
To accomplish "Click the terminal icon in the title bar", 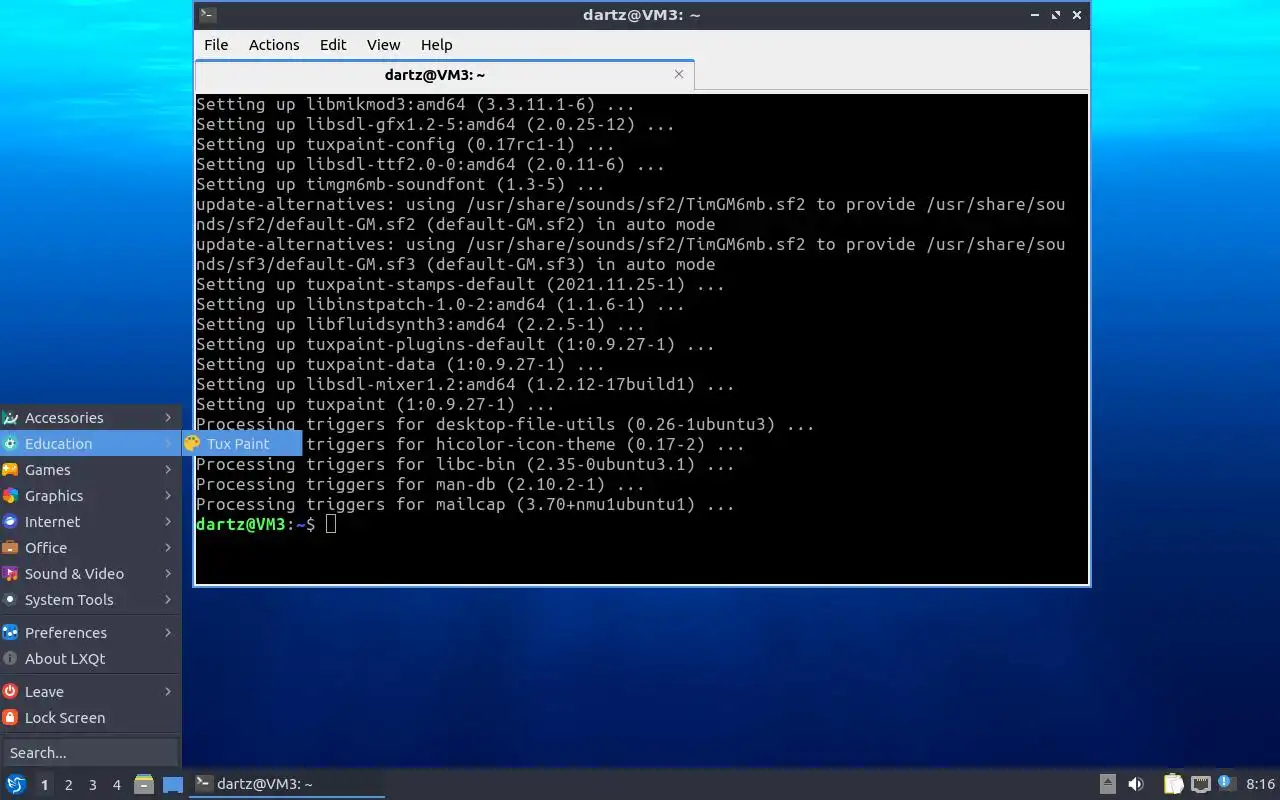I will click(x=207, y=15).
